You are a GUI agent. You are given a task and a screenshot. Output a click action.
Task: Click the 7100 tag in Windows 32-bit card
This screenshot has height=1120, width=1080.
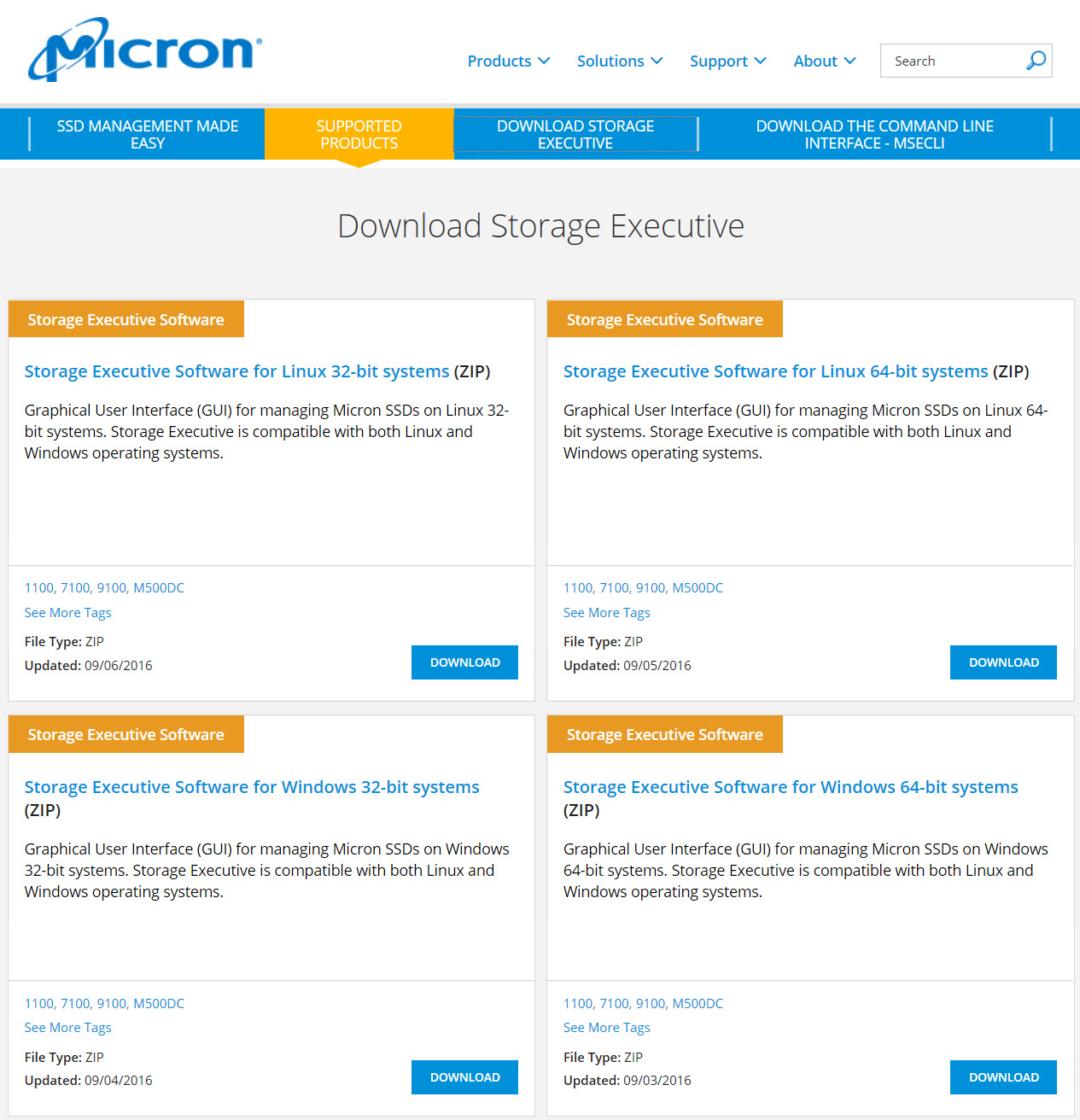(75, 1004)
